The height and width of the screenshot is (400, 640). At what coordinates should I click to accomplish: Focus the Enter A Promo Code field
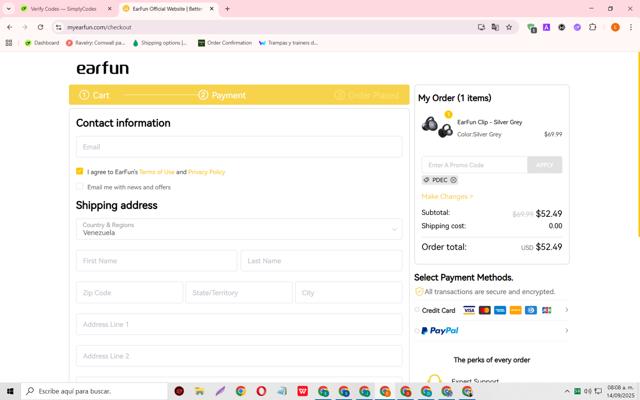pyautogui.click(x=474, y=165)
